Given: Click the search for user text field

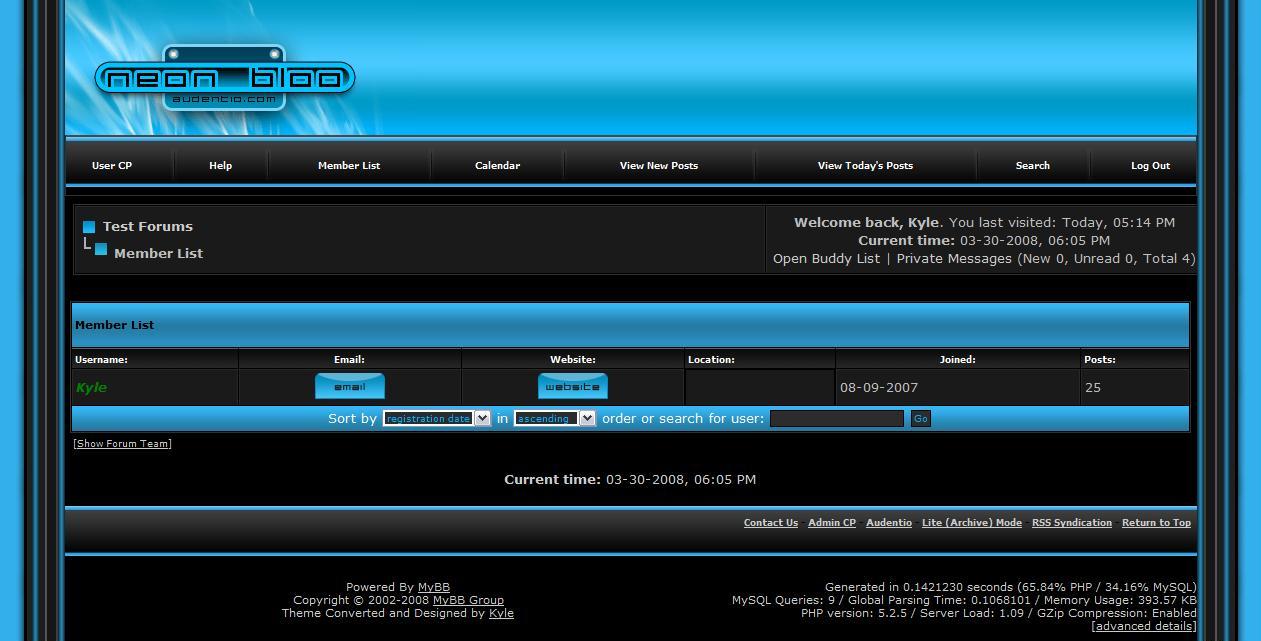Looking at the screenshot, I should 836,419.
